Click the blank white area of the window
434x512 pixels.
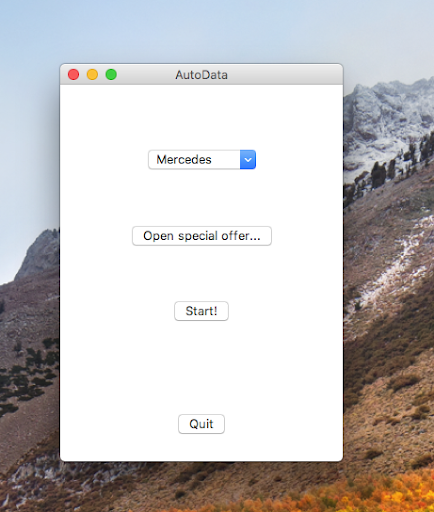coord(201,367)
